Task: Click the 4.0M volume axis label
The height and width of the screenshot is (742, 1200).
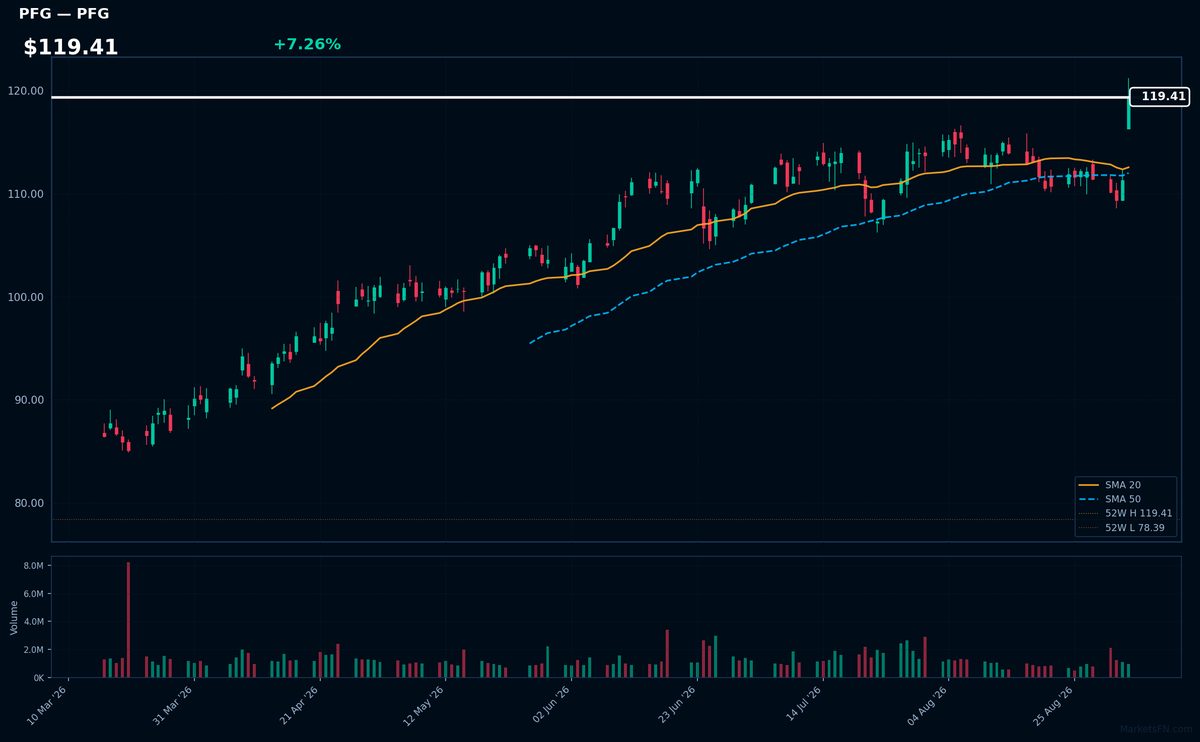Action: click(x=34, y=622)
